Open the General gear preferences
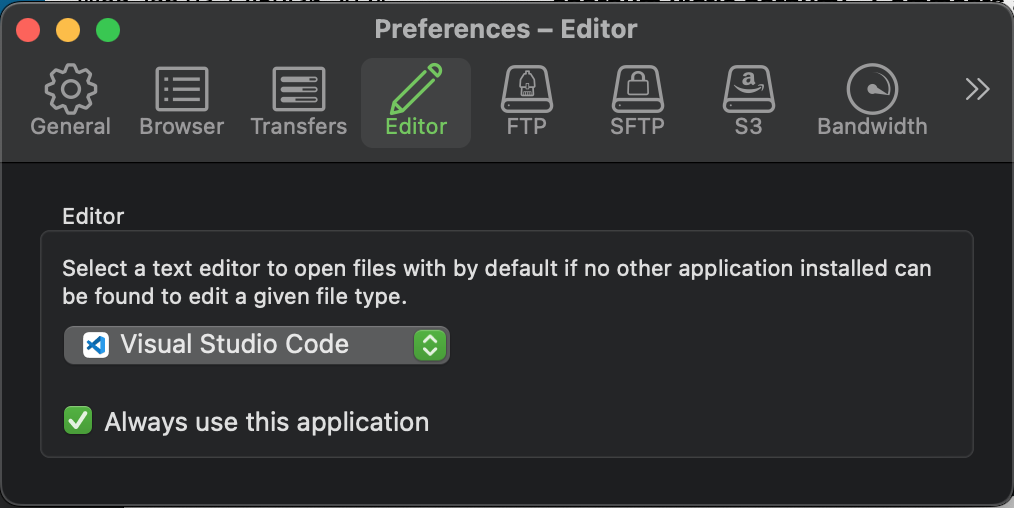Screen dimensions: 1014x508 coord(70,102)
